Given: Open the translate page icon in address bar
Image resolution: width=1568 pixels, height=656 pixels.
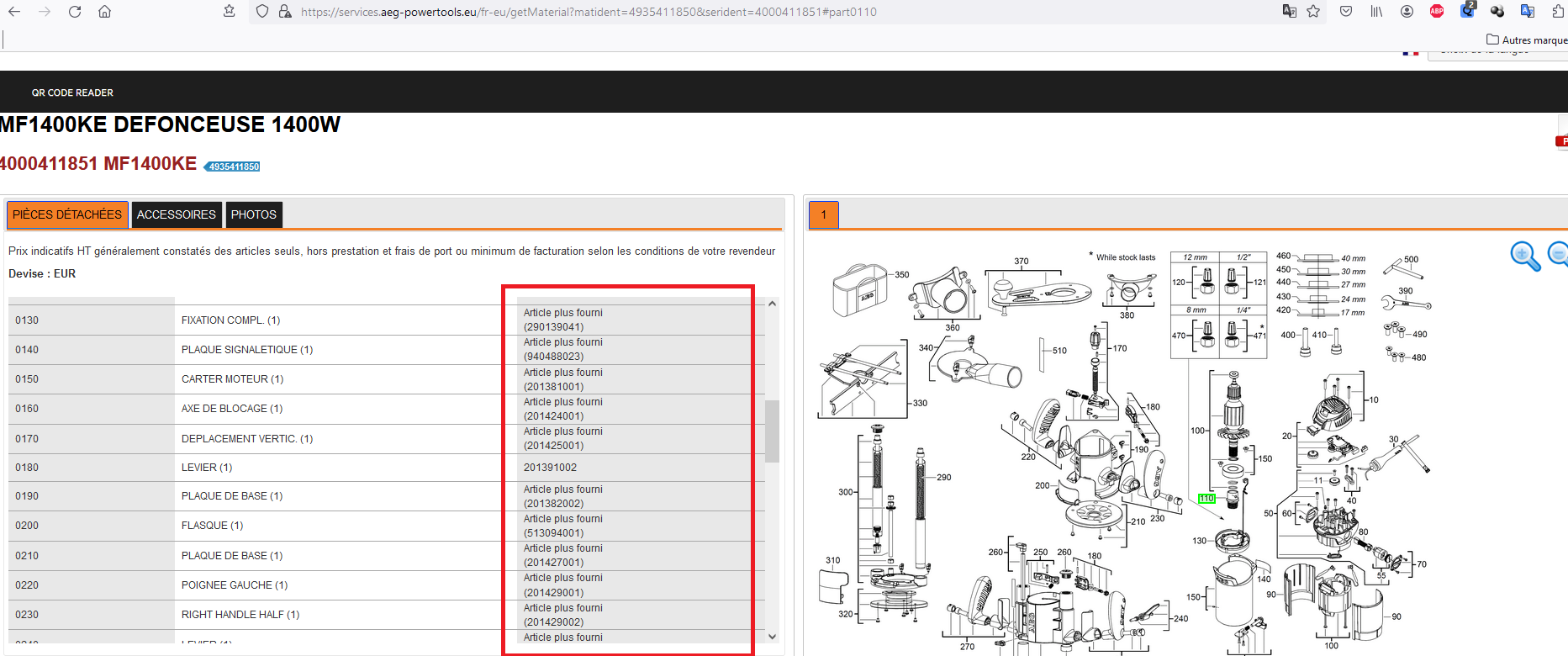Looking at the screenshot, I should point(1289,12).
